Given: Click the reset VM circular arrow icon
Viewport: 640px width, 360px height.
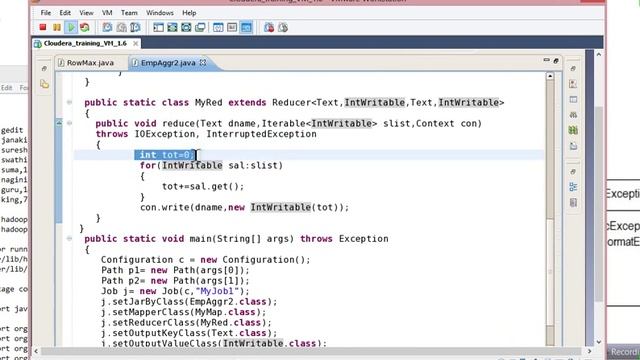Looking at the screenshot, I should pyautogui.click(x=85, y=27).
